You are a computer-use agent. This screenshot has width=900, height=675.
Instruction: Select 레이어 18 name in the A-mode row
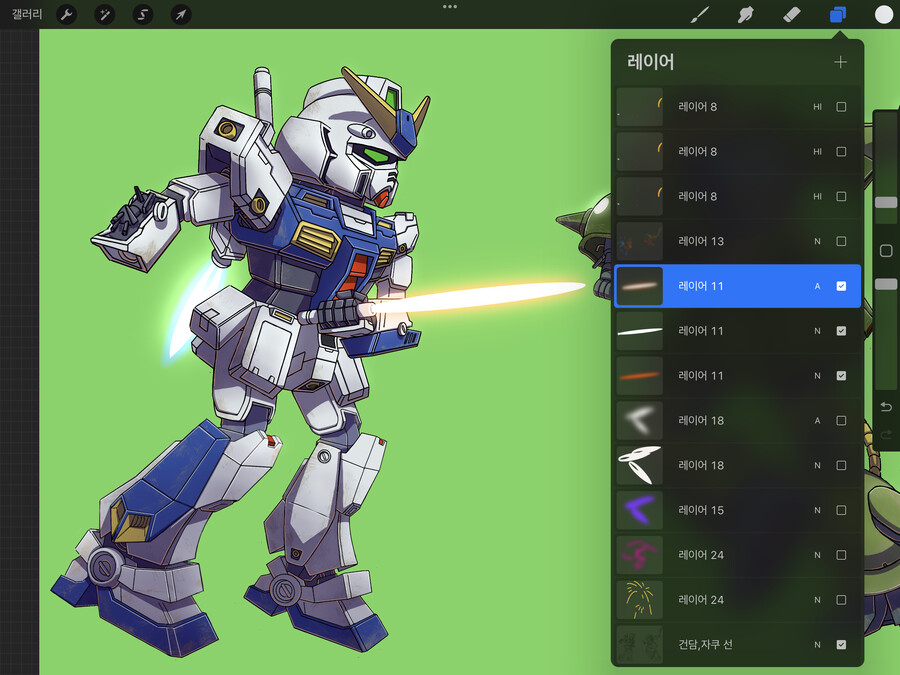pos(701,420)
